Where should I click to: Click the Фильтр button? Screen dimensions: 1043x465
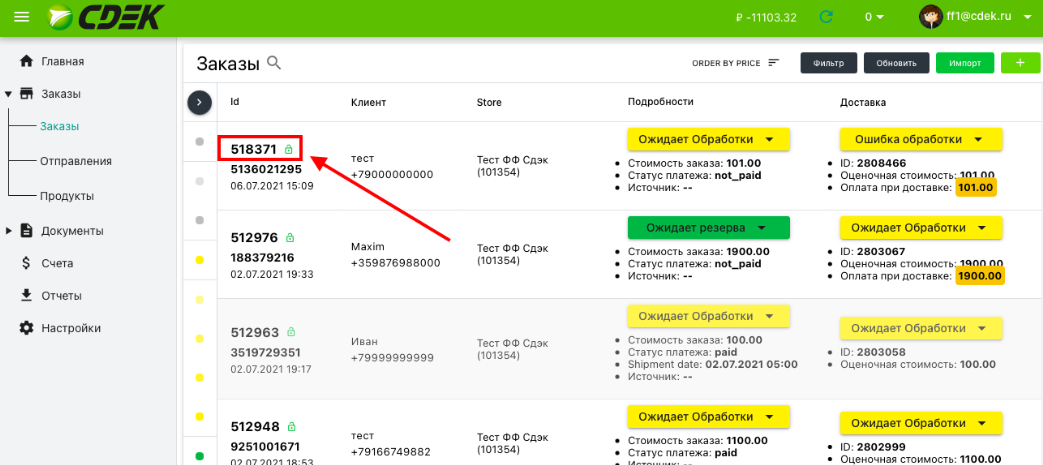(828, 63)
